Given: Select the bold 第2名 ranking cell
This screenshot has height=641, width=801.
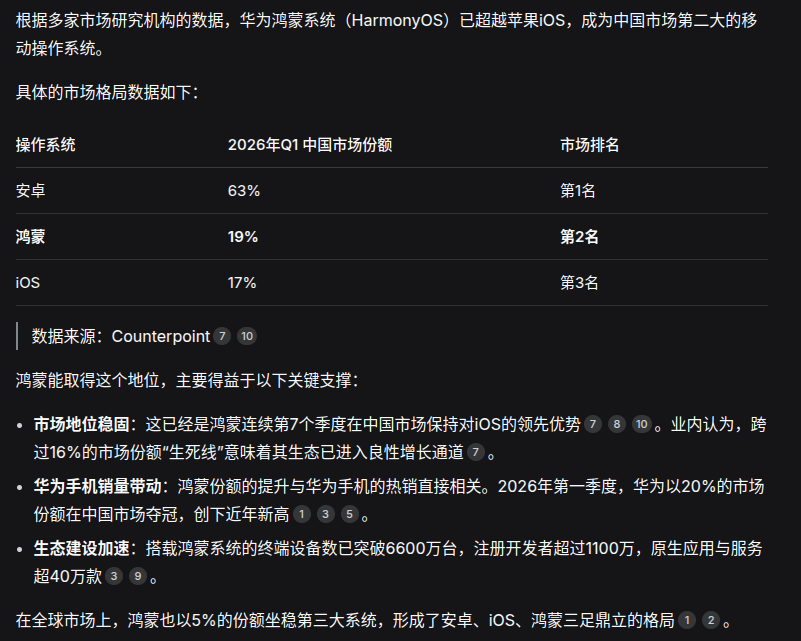Looking at the screenshot, I should 579,236.
